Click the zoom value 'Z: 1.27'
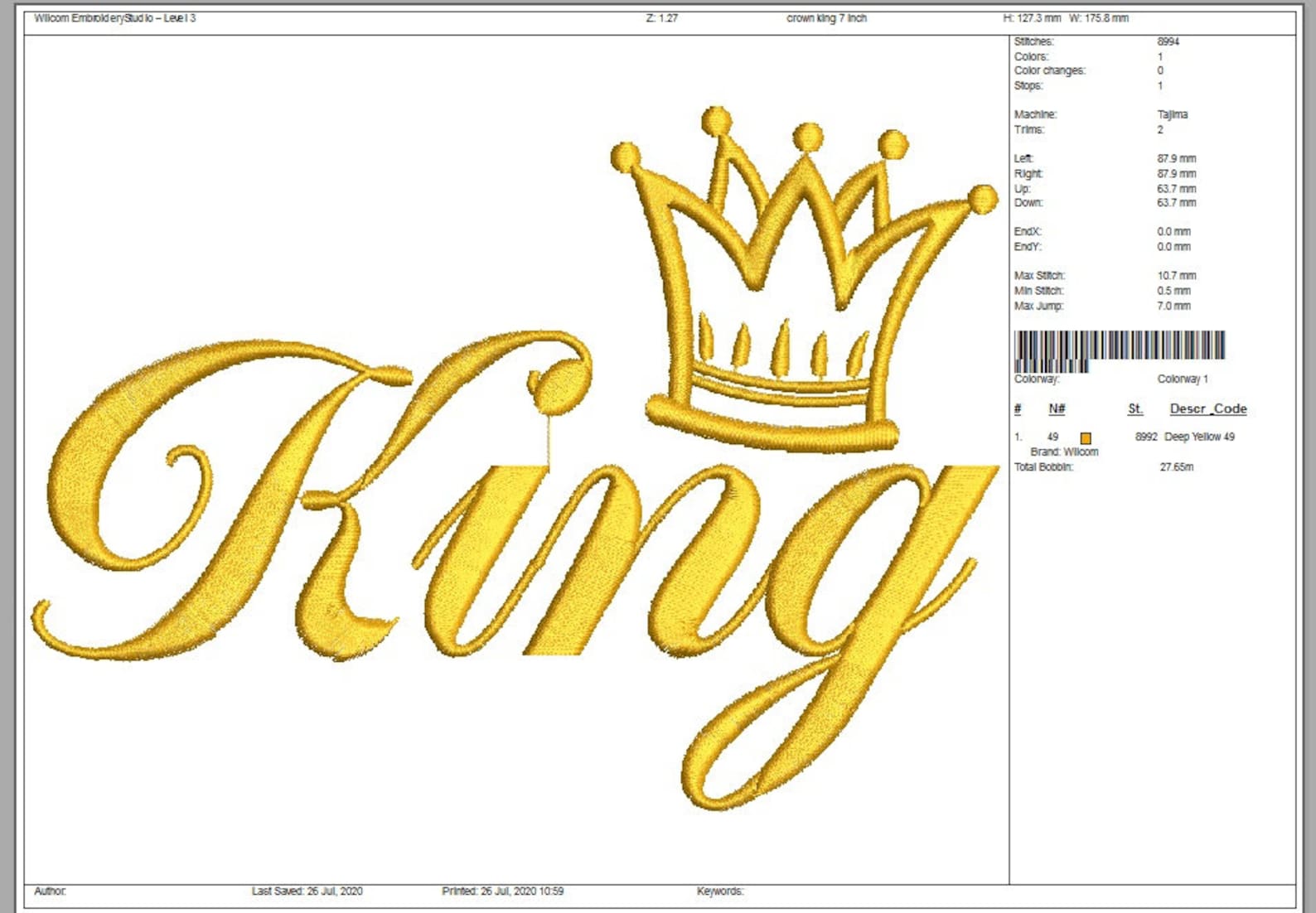The width and height of the screenshot is (1316, 913). (x=661, y=18)
